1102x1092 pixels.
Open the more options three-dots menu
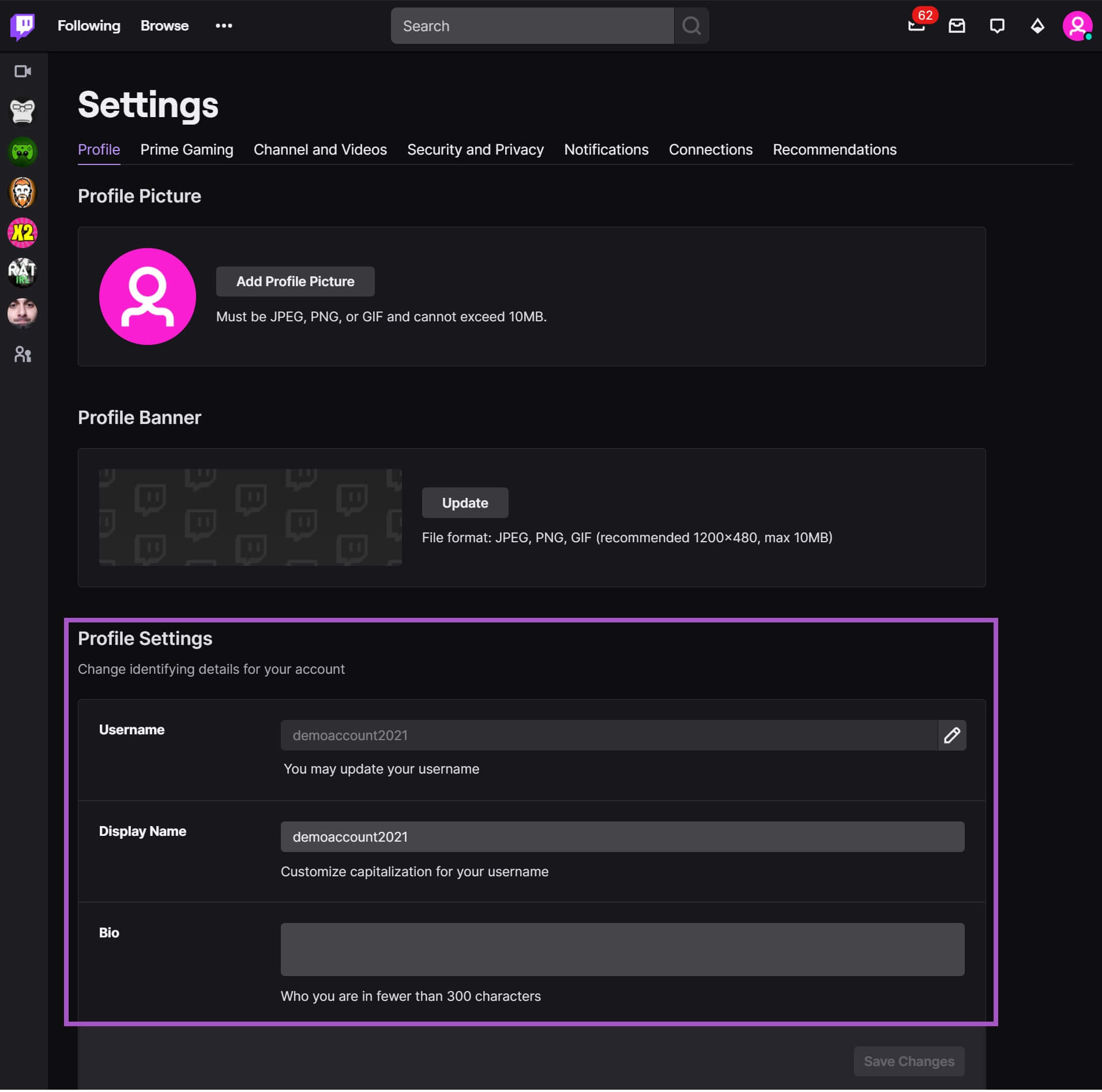pos(224,26)
